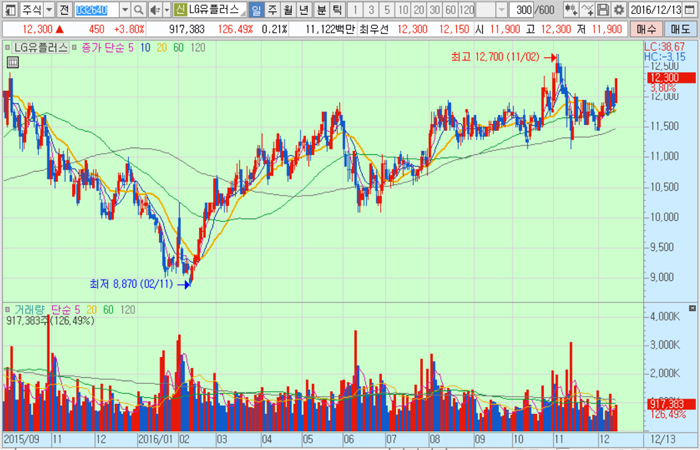
Task: Switch chart to monthly (월) period
Action: pyautogui.click(x=289, y=9)
